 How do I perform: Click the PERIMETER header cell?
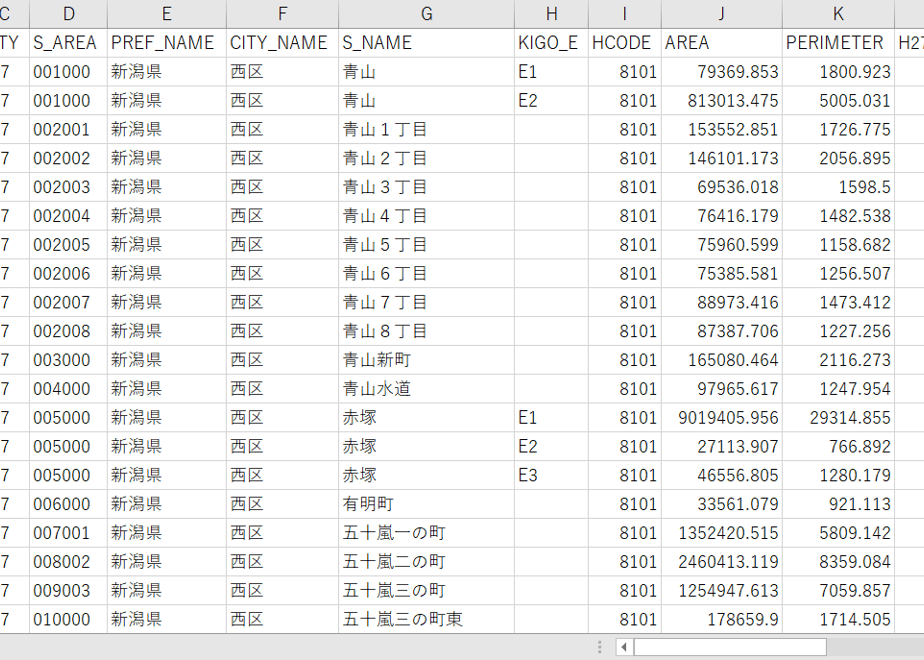[x=839, y=43]
